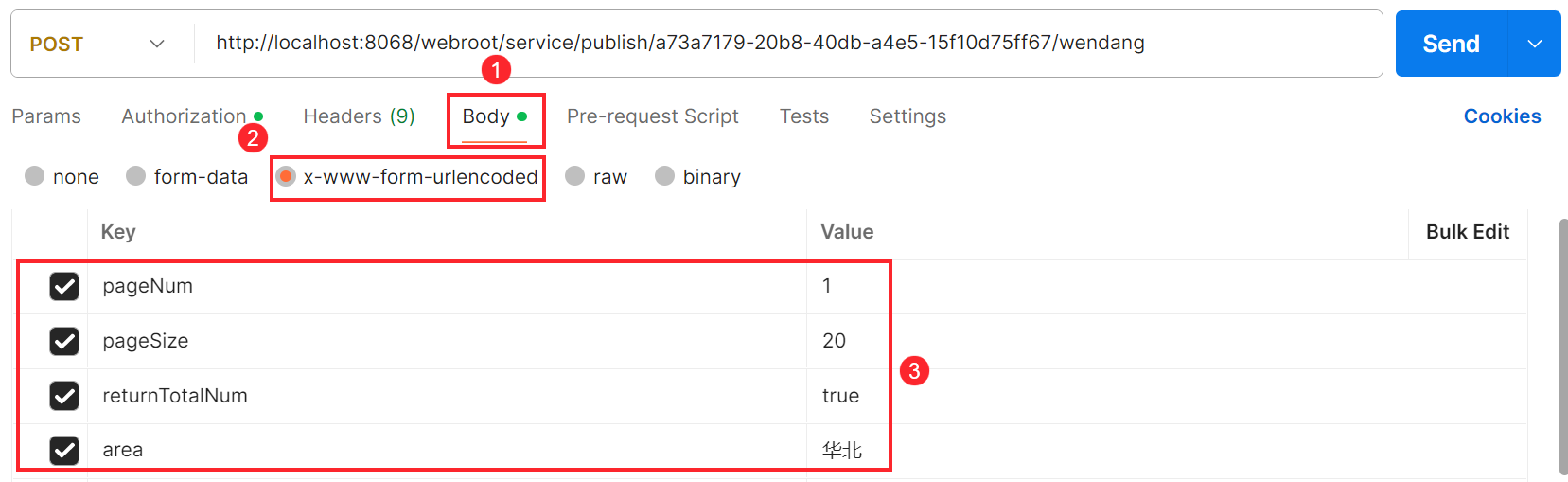Open the POST method dropdown
Viewport: 1568px width, 482px height.
(97, 44)
